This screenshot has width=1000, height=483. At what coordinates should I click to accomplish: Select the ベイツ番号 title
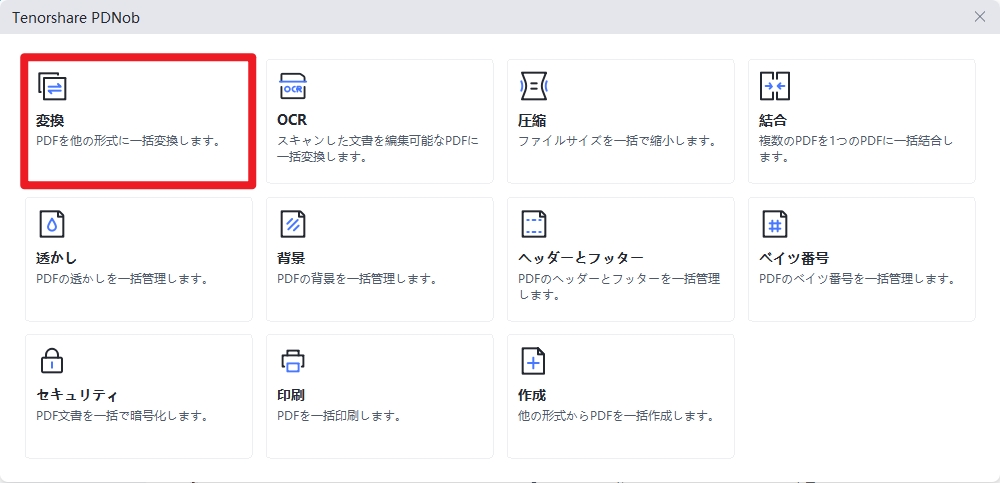[x=794, y=258]
